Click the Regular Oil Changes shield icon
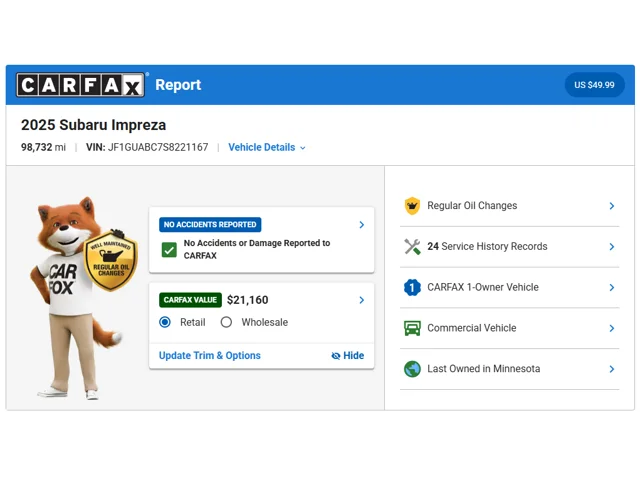Viewport: 640px width, 480px height. pos(412,206)
